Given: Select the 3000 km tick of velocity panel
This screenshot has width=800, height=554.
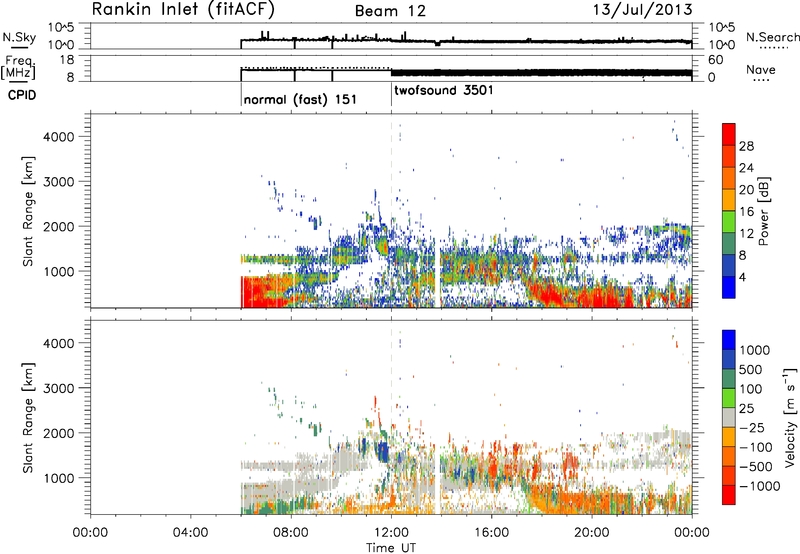Looking at the screenshot, I should pos(59,388).
